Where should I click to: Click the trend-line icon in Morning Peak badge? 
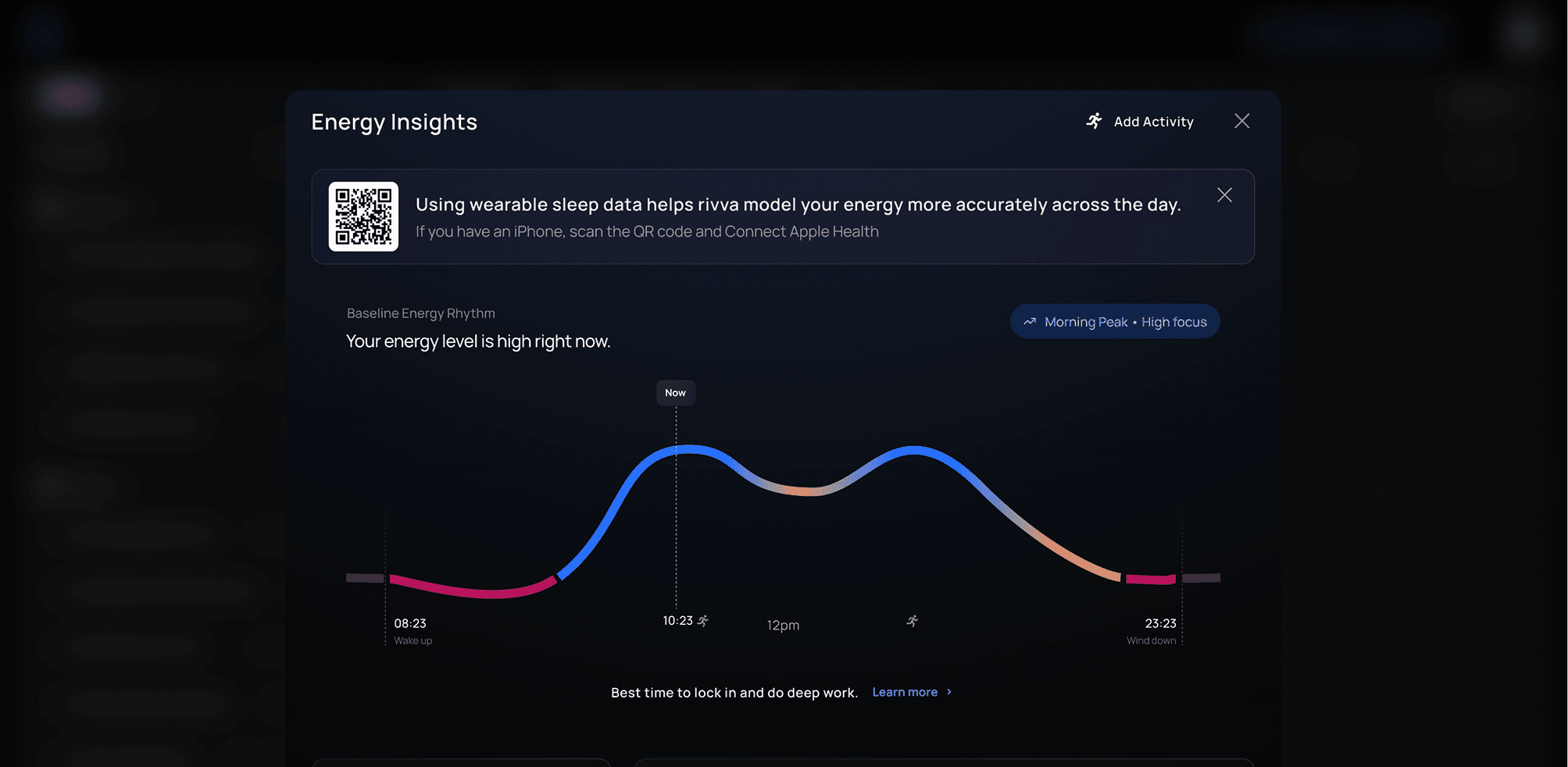tap(1030, 321)
